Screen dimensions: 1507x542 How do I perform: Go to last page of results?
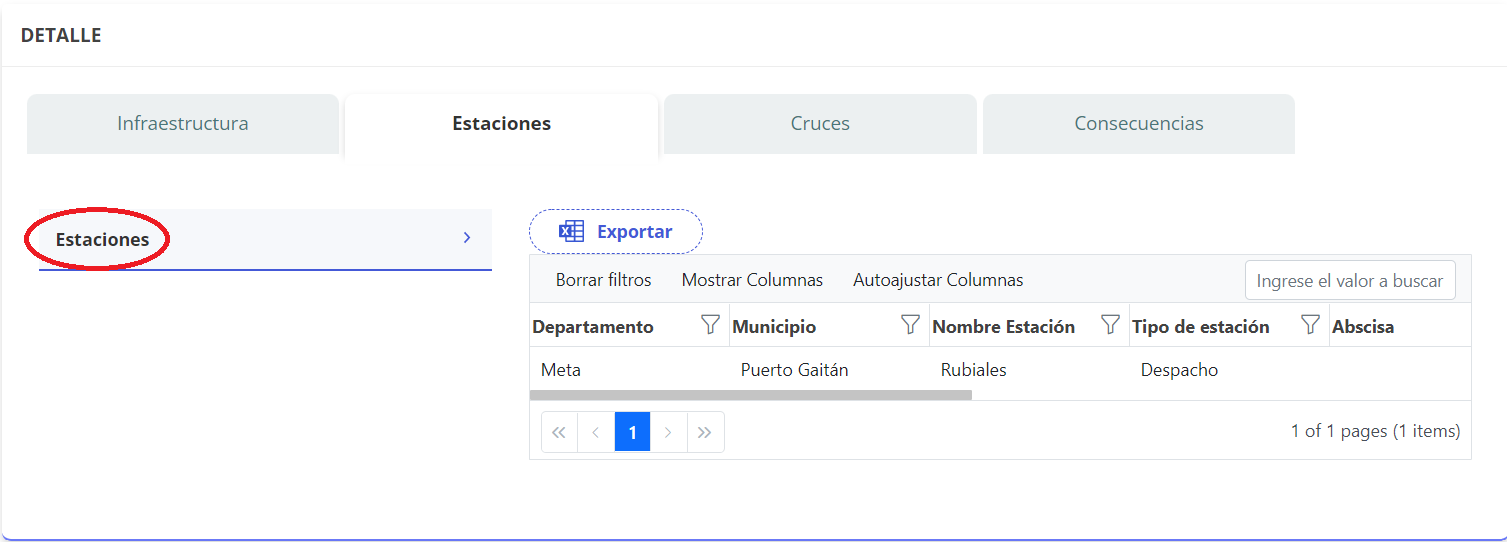pyautogui.click(x=705, y=432)
